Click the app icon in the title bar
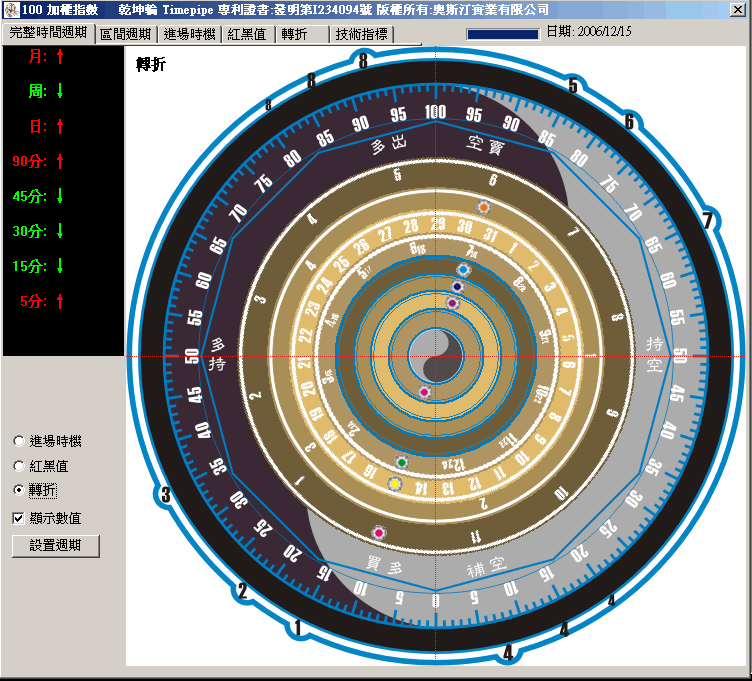The width and height of the screenshot is (752, 681). click(12, 9)
